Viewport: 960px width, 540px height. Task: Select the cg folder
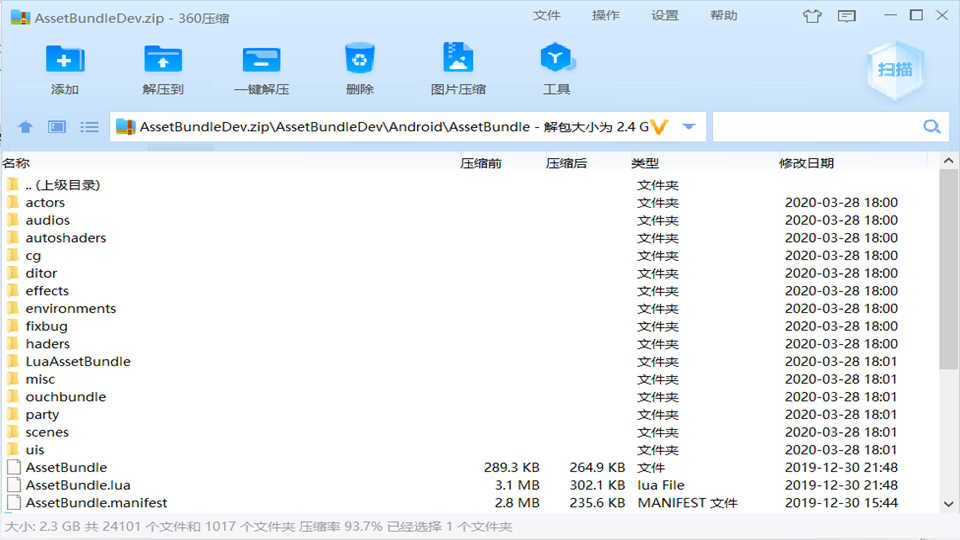click(33, 255)
